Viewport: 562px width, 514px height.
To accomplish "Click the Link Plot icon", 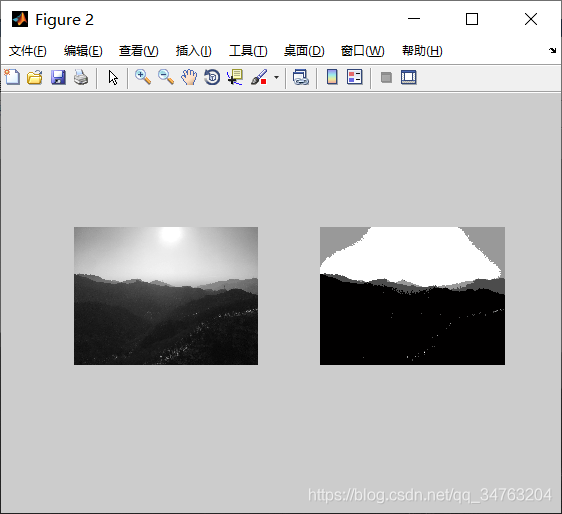I will [x=301, y=77].
